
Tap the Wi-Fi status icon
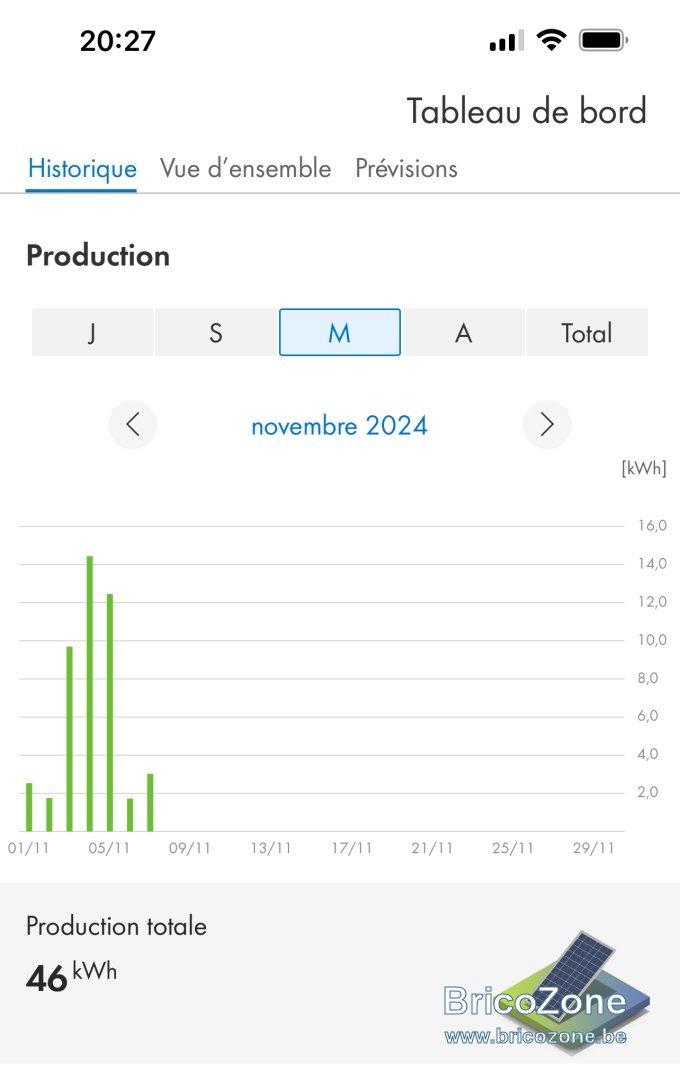coord(550,41)
